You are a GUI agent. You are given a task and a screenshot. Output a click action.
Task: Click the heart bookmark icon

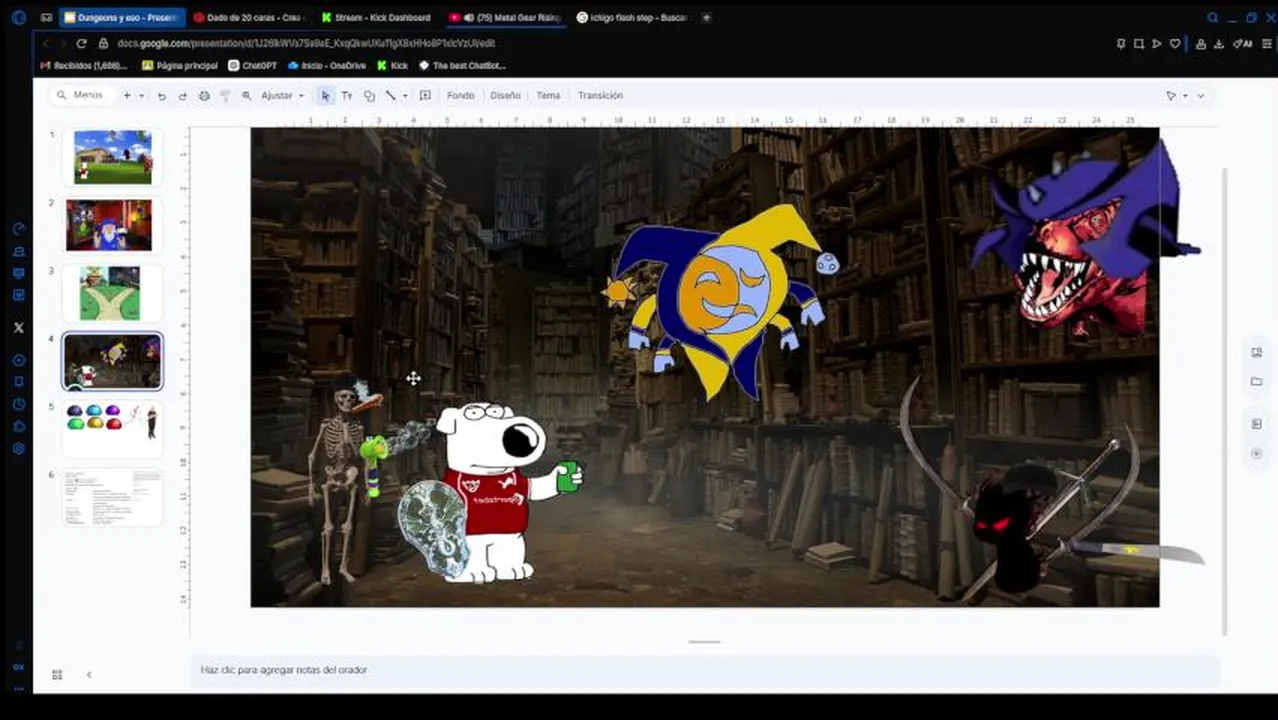(1175, 44)
